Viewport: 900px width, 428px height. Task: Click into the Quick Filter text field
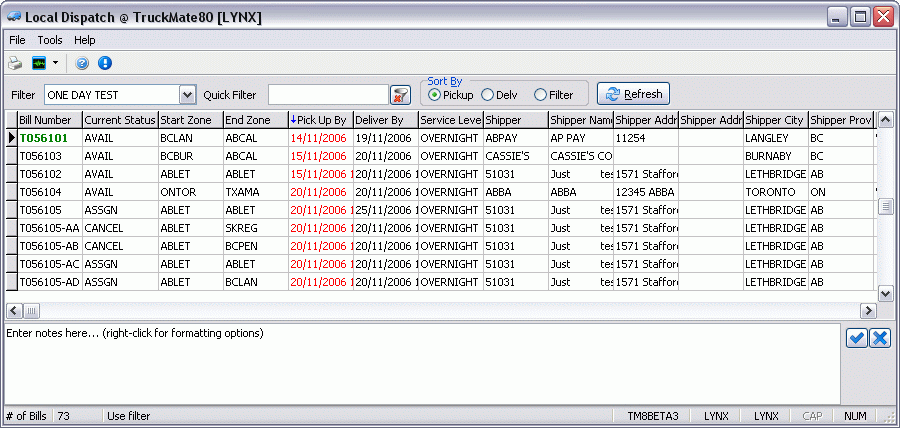coord(327,95)
